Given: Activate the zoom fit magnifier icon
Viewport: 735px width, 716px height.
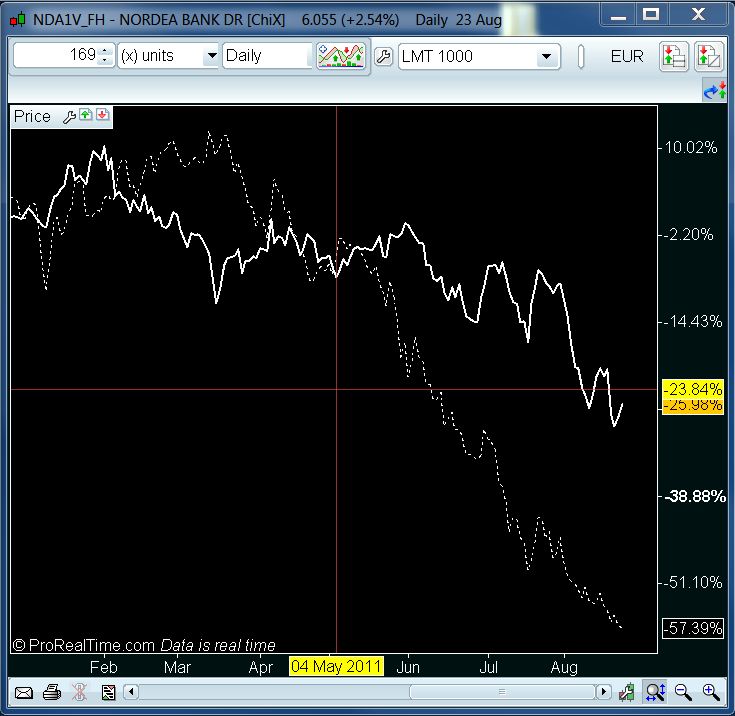Looking at the screenshot, I should coord(655,692).
